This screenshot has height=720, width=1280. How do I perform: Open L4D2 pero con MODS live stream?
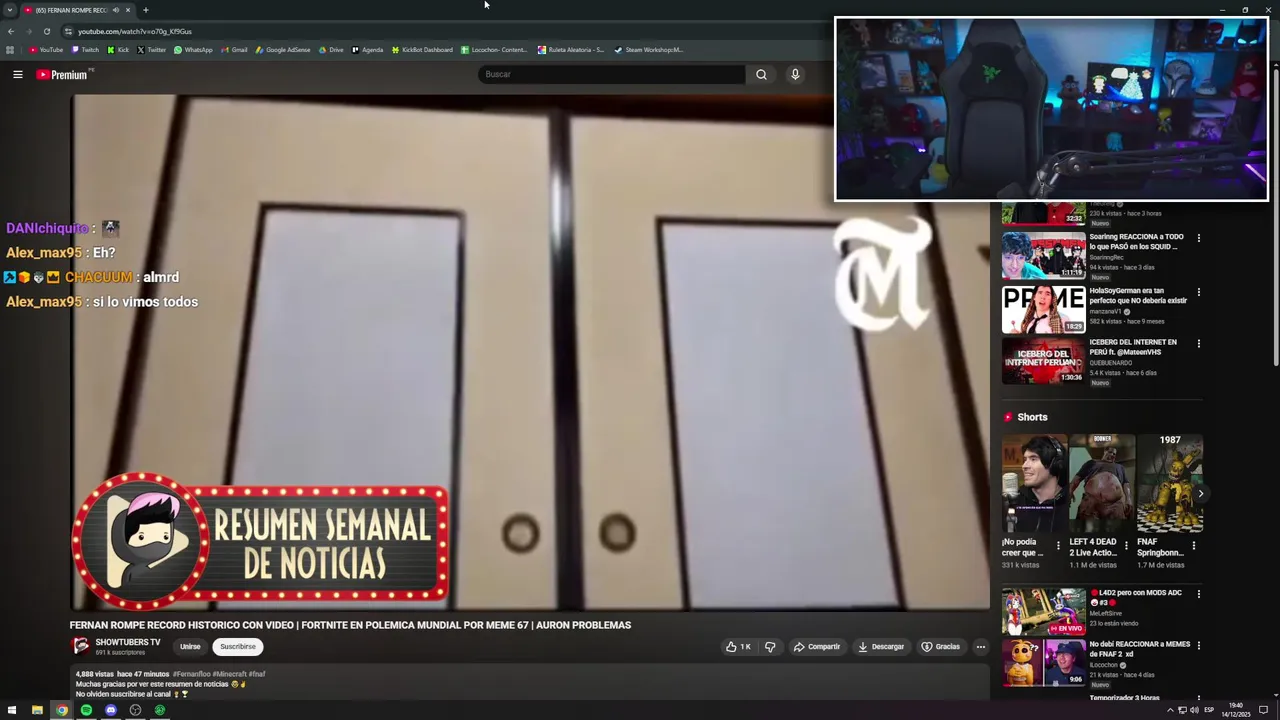[x=1044, y=612]
